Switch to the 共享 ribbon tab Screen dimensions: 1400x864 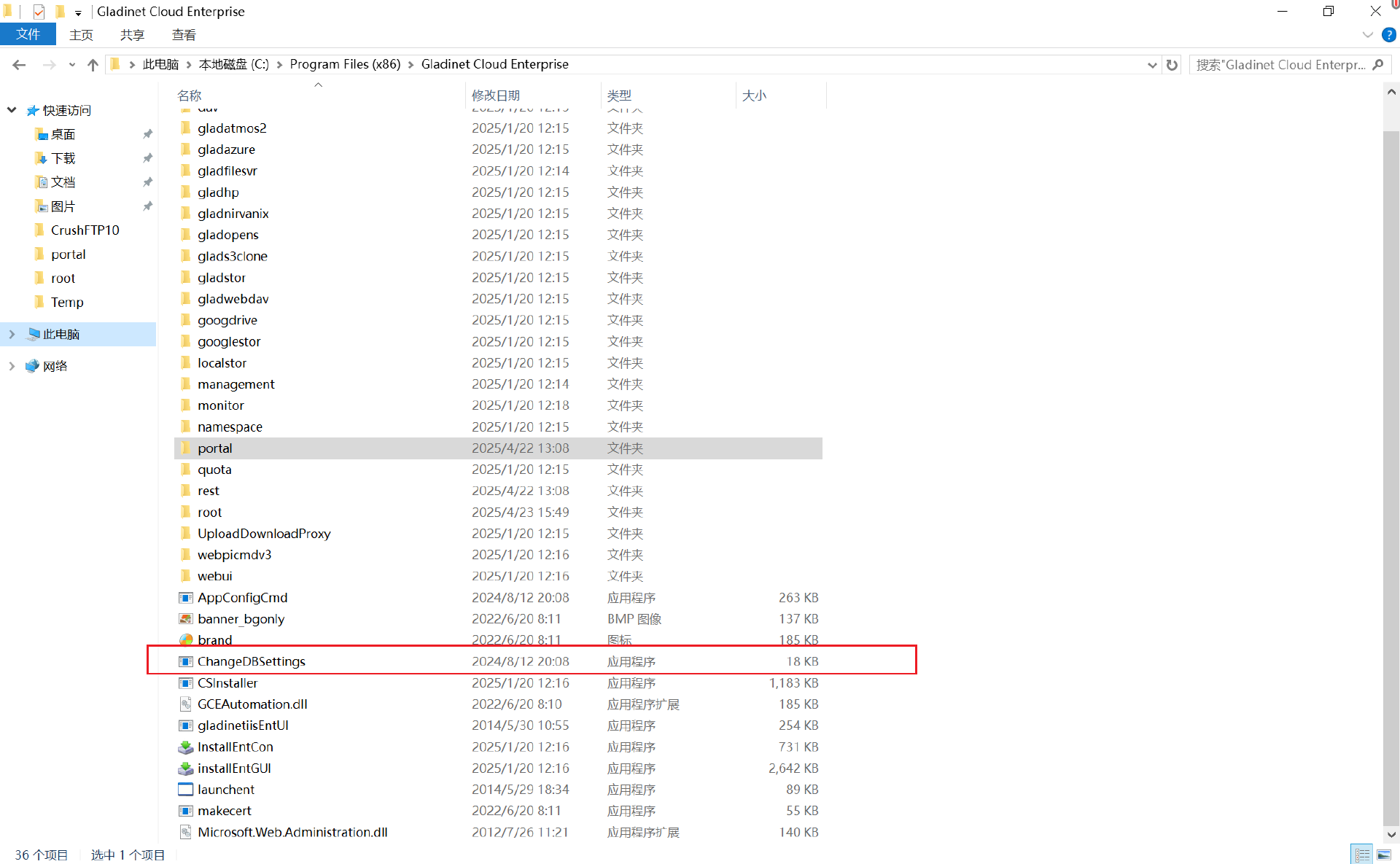point(132,35)
